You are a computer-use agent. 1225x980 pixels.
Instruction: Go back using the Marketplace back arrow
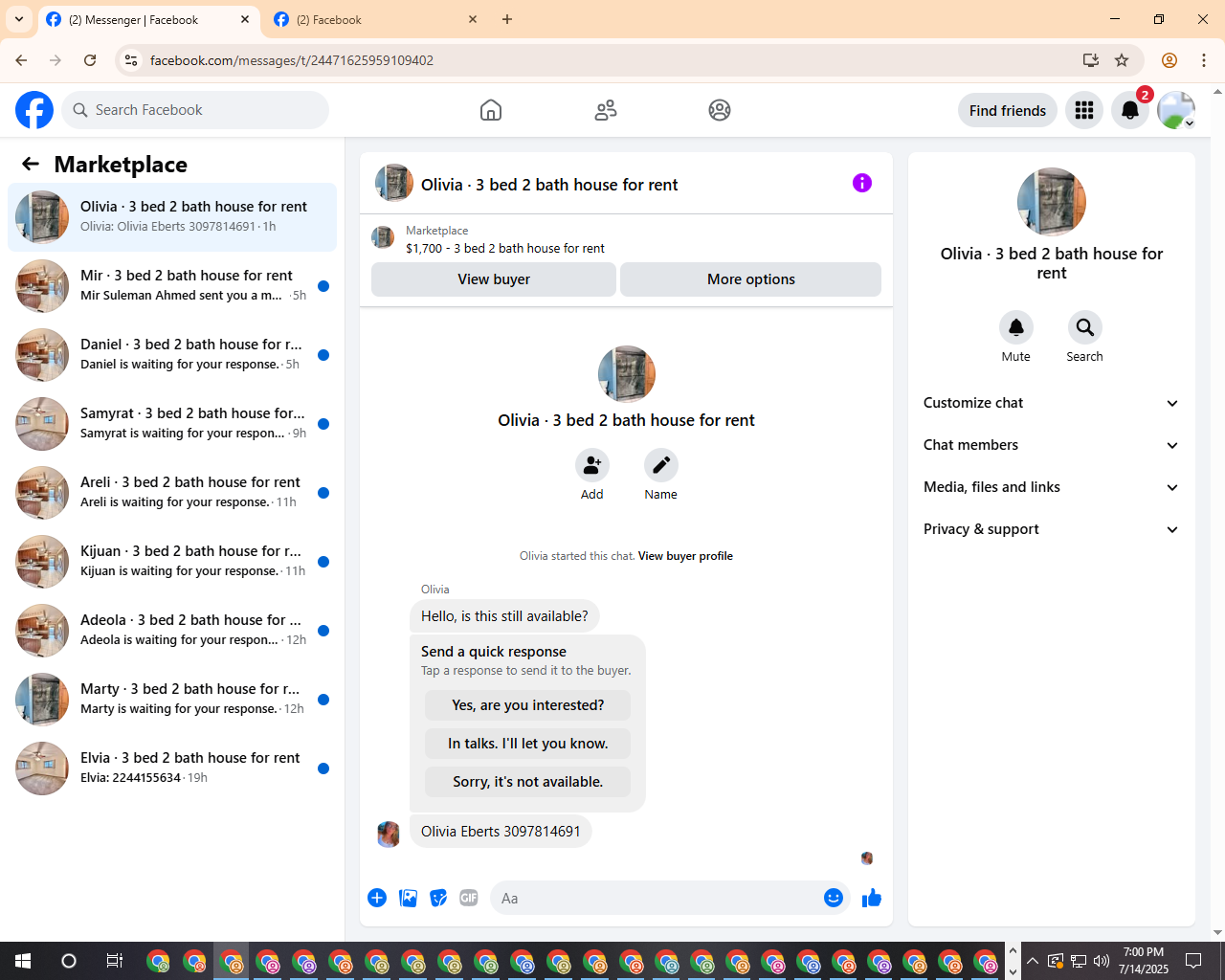pyautogui.click(x=31, y=164)
